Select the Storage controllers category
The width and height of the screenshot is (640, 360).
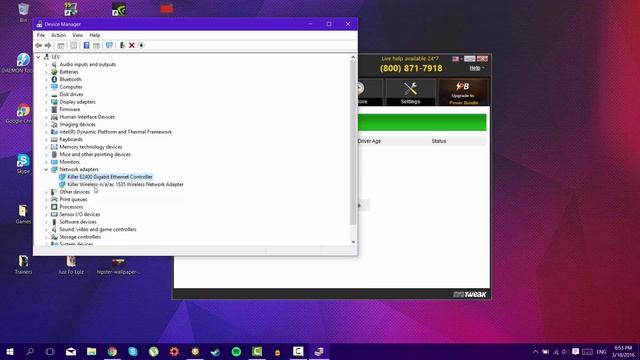[80, 237]
